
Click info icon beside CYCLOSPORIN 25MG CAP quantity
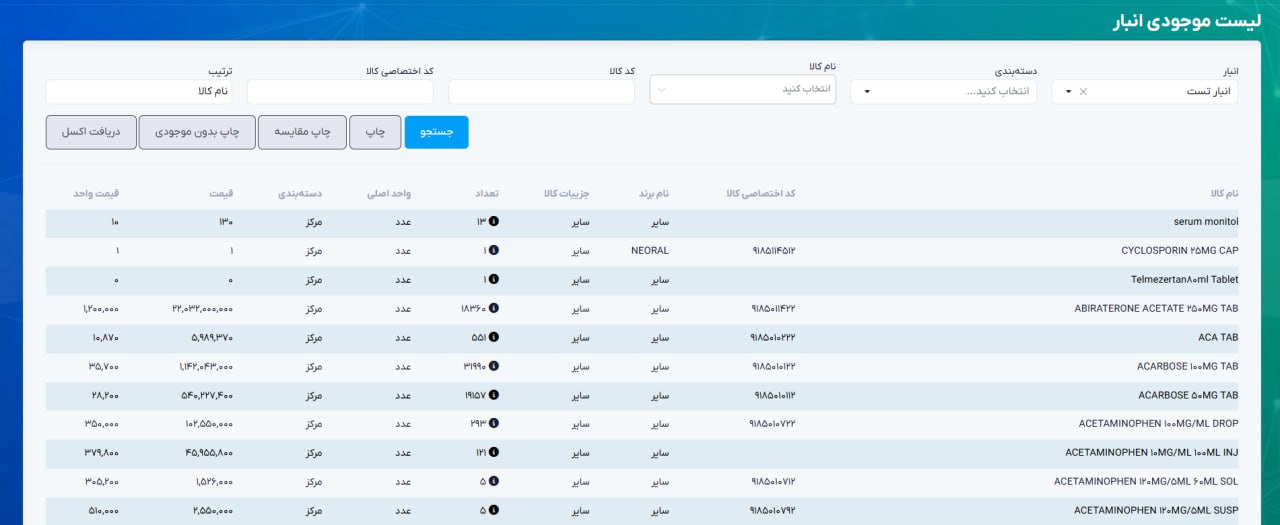494,251
